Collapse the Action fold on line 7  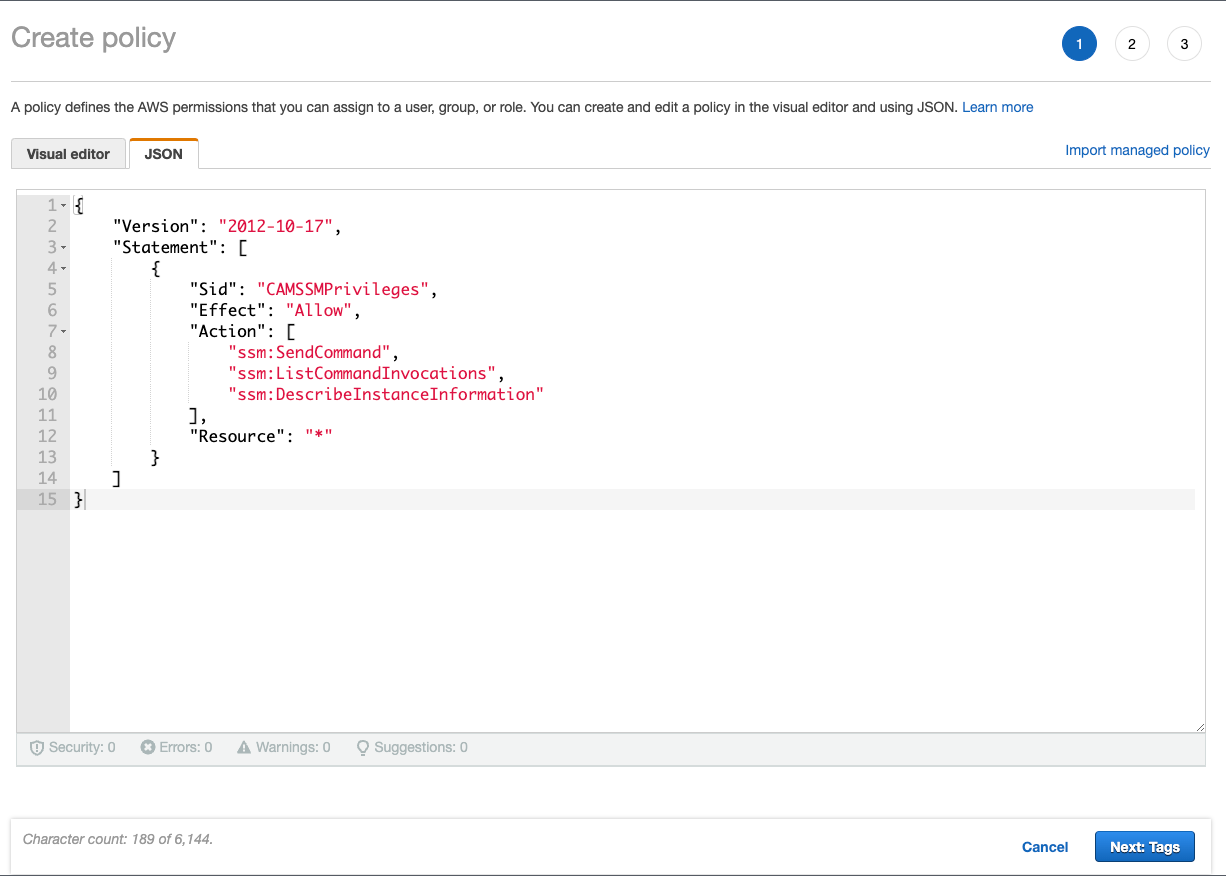click(64, 331)
